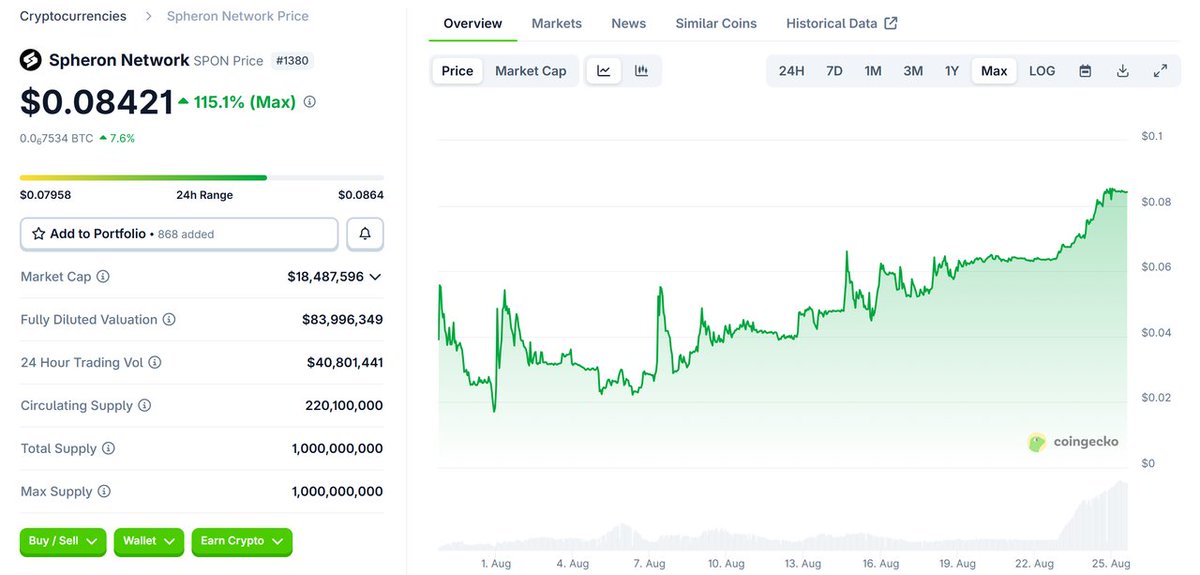Screen dimensions: 1200x575
Task: Open the News tab
Action: click(x=629, y=23)
